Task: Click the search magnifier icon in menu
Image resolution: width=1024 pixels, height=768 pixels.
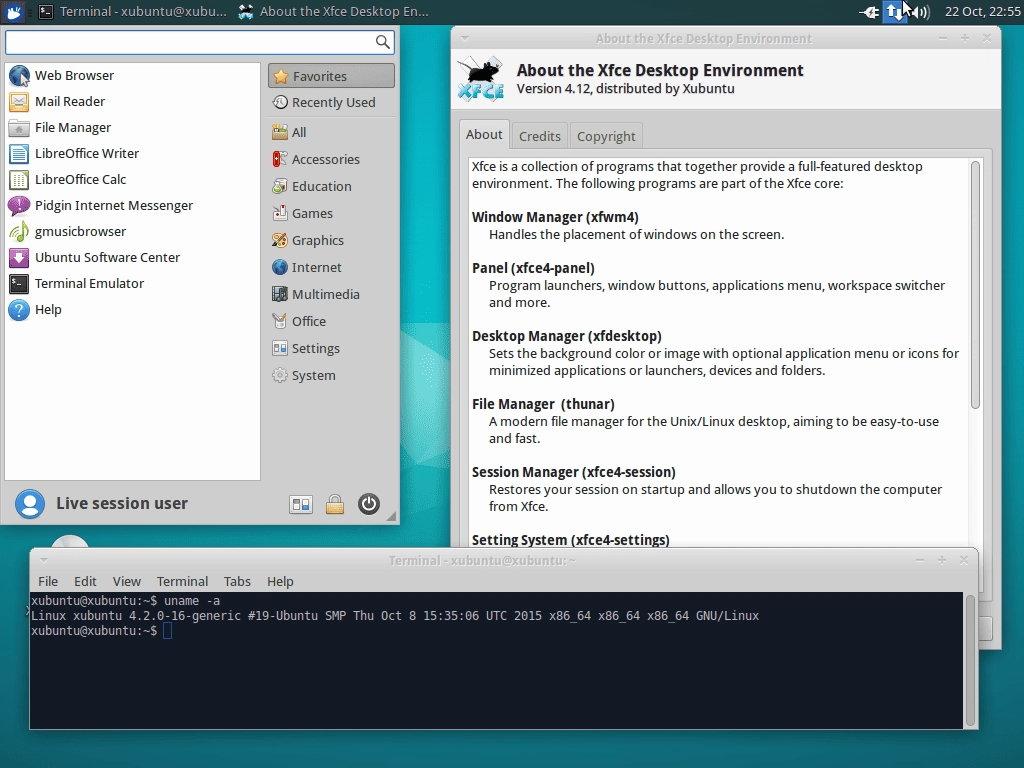Action: (383, 42)
